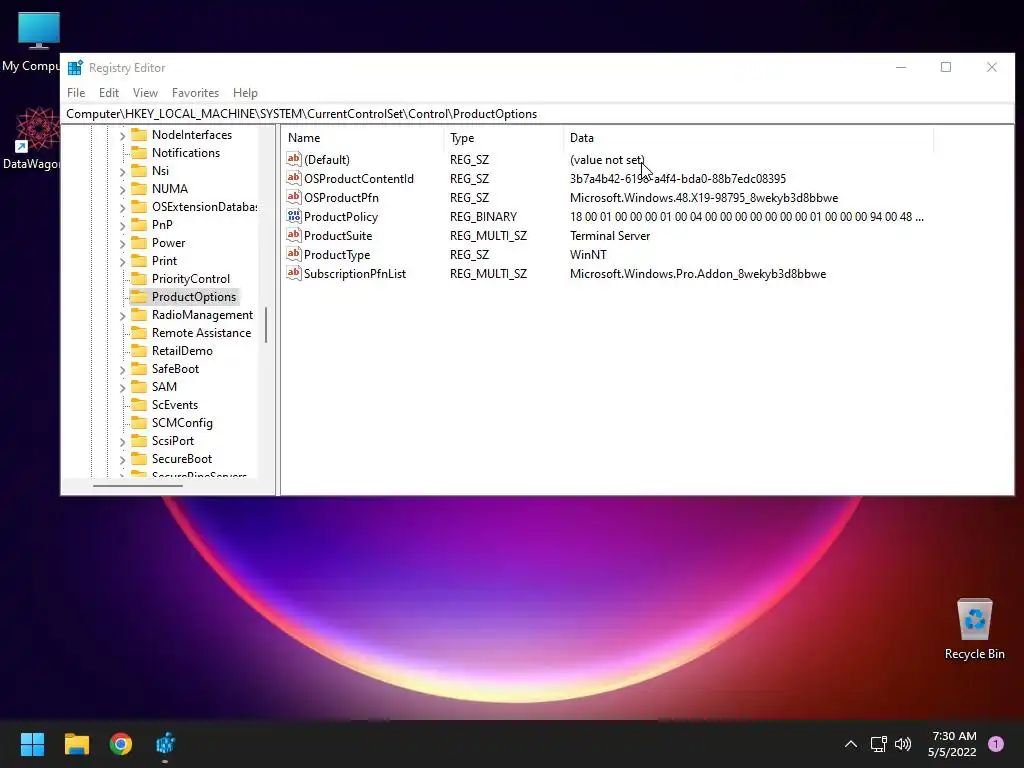Open the clock showing 7:30 AM
Viewport: 1024px width, 768px height.
point(953,744)
